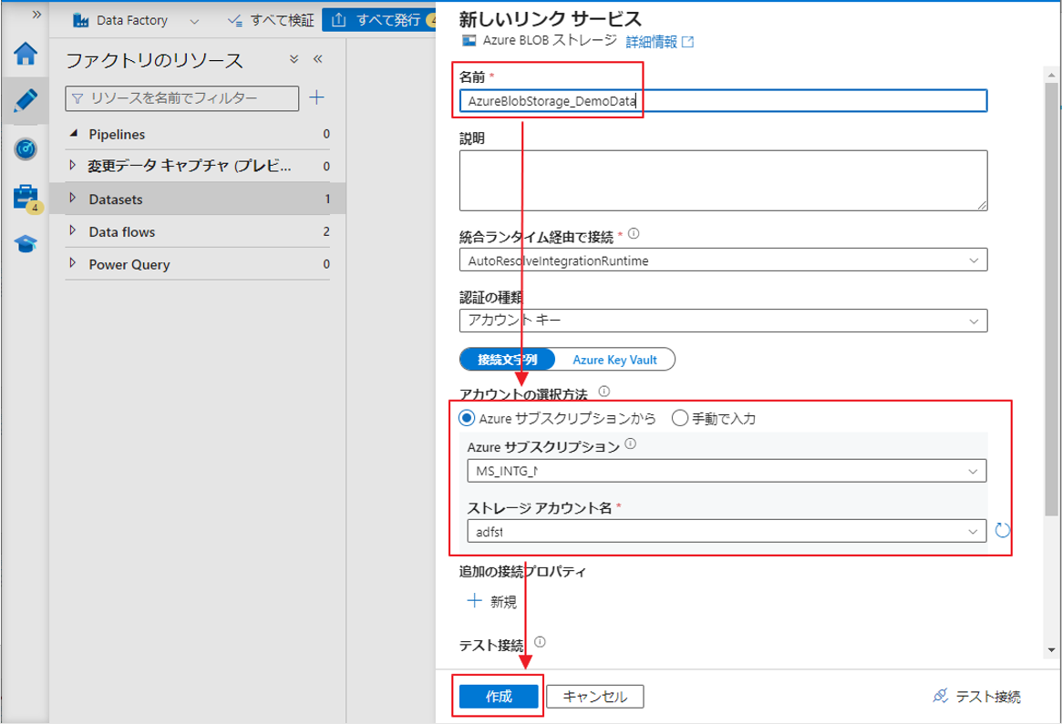Collapse the Factory Resources panel
The height and width of the screenshot is (724, 1062).
pos(318,60)
